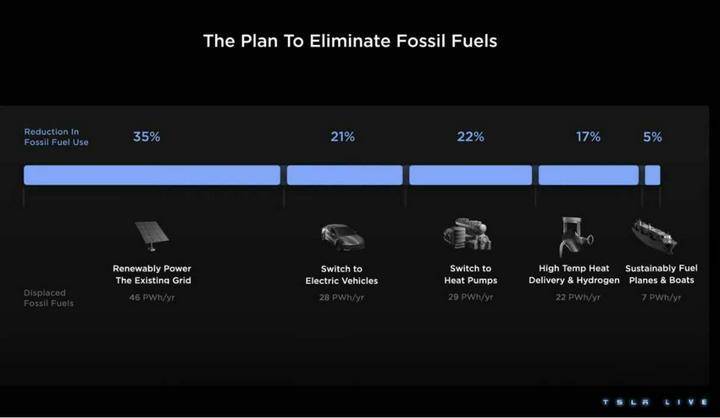720x418 pixels.
Task: Click the electric car icon
Action: point(343,237)
